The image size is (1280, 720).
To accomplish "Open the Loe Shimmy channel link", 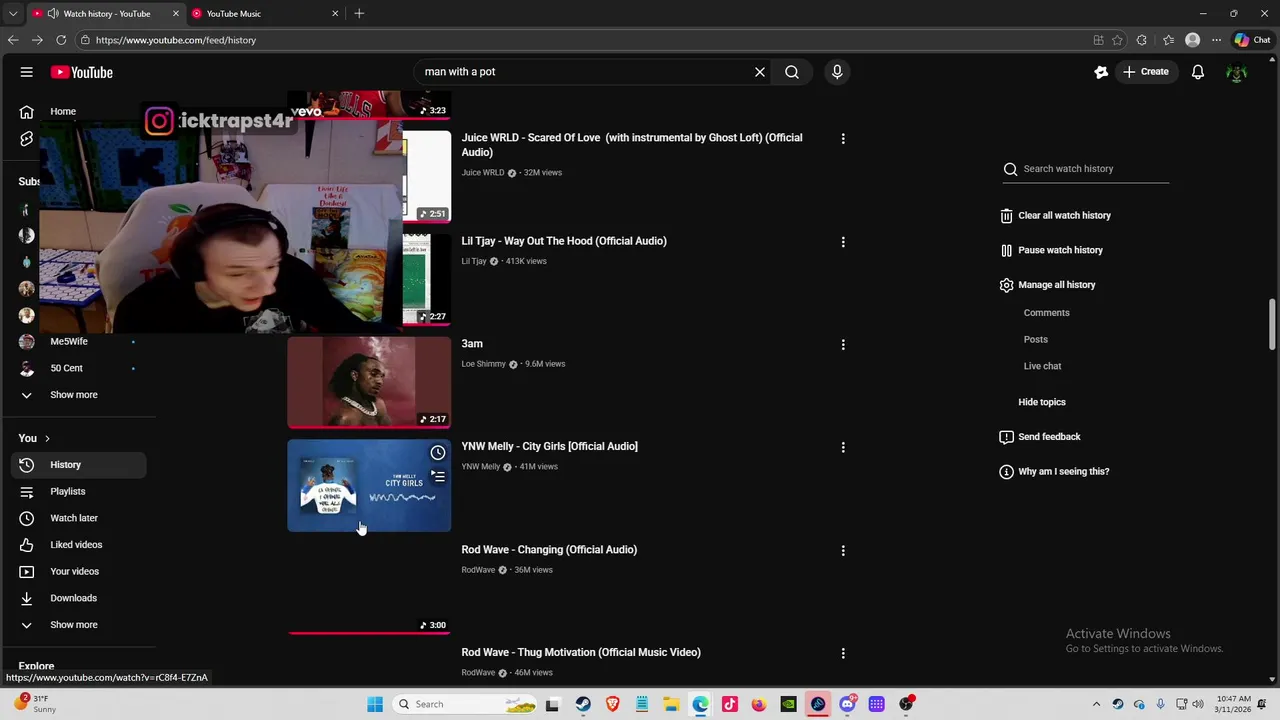I will click(483, 364).
